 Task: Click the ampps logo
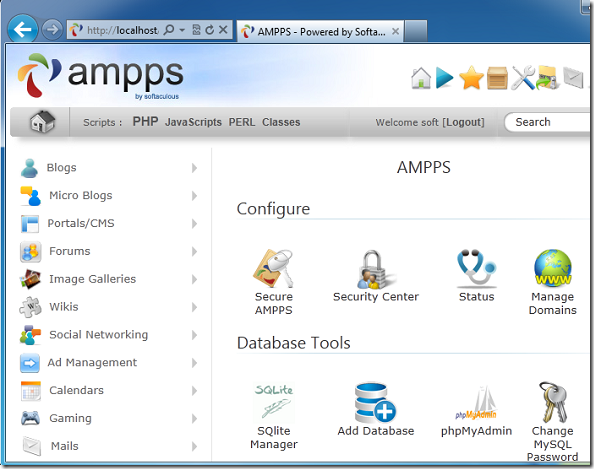point(100,76)
